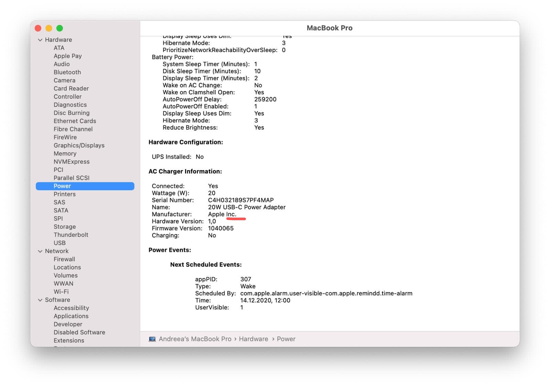Open USB hardware entry
Image resolution: width=550 pixels, height=387 pixels.
coord(60,243)
